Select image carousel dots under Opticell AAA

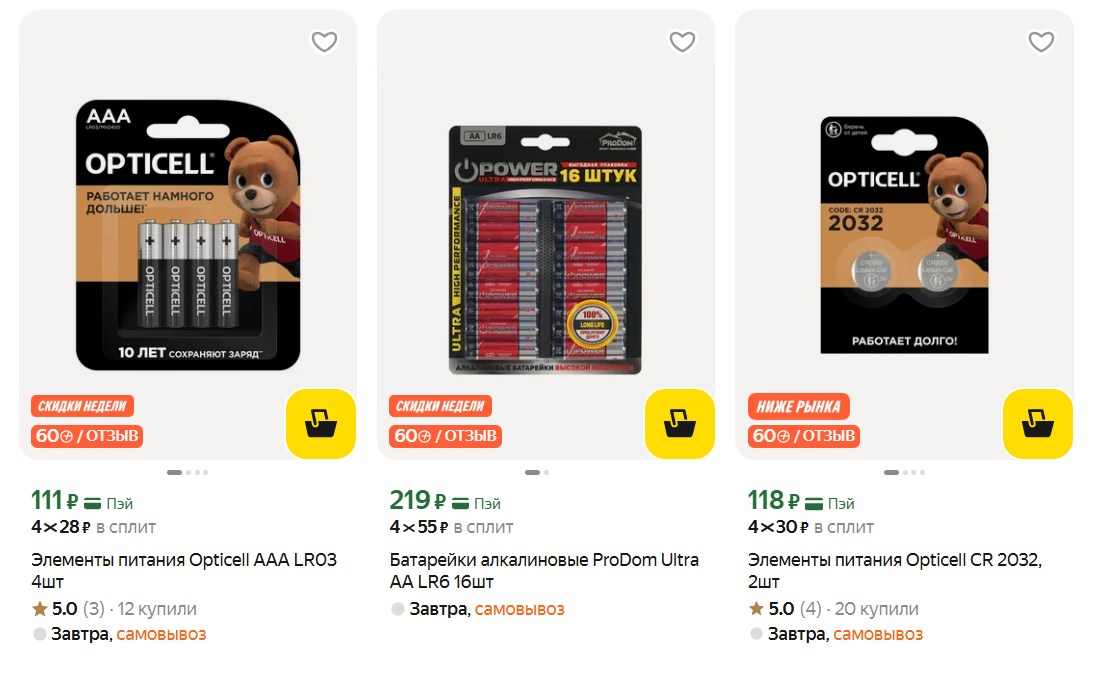(188, 473)
